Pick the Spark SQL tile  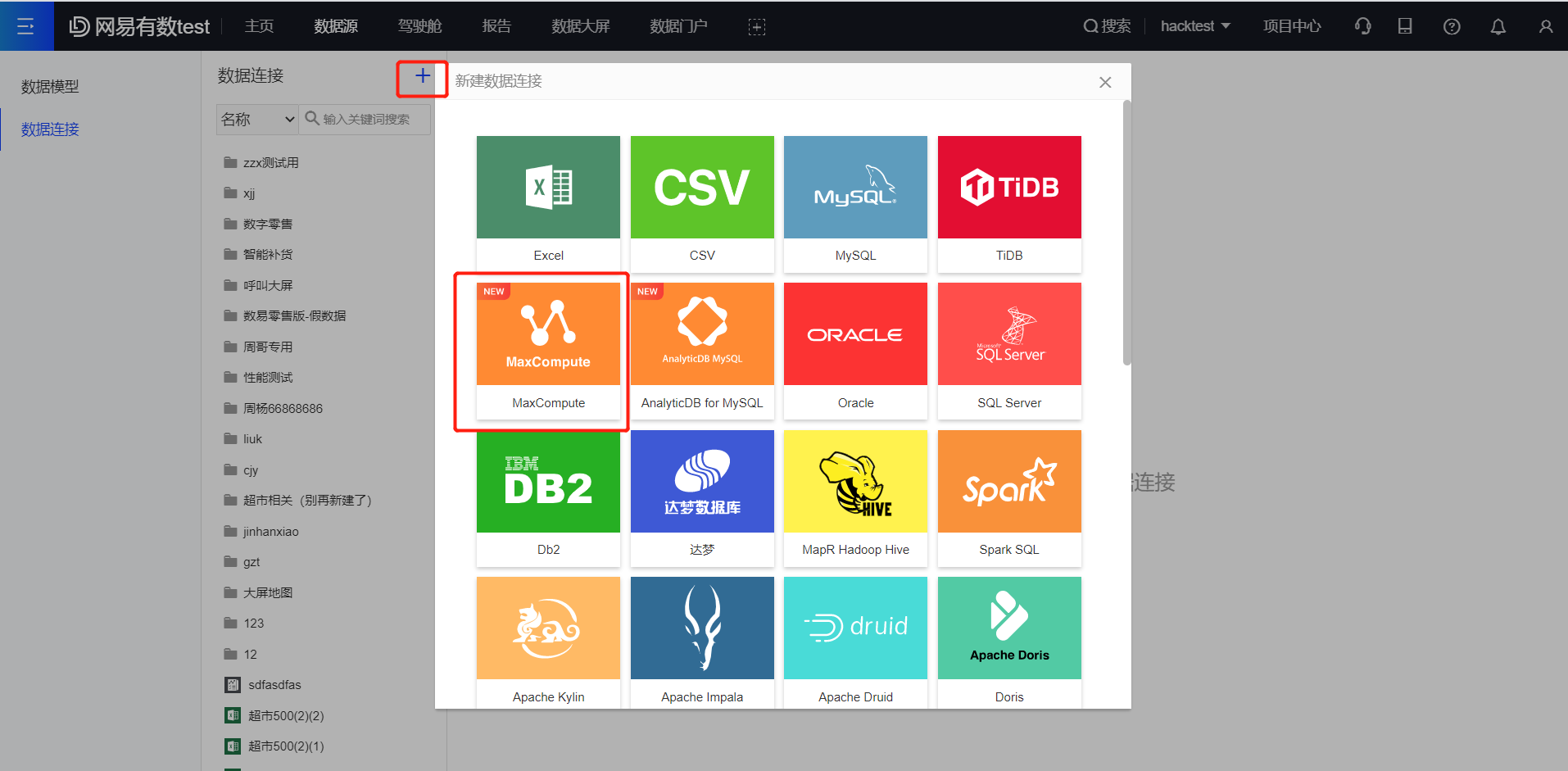point(1009,498)
